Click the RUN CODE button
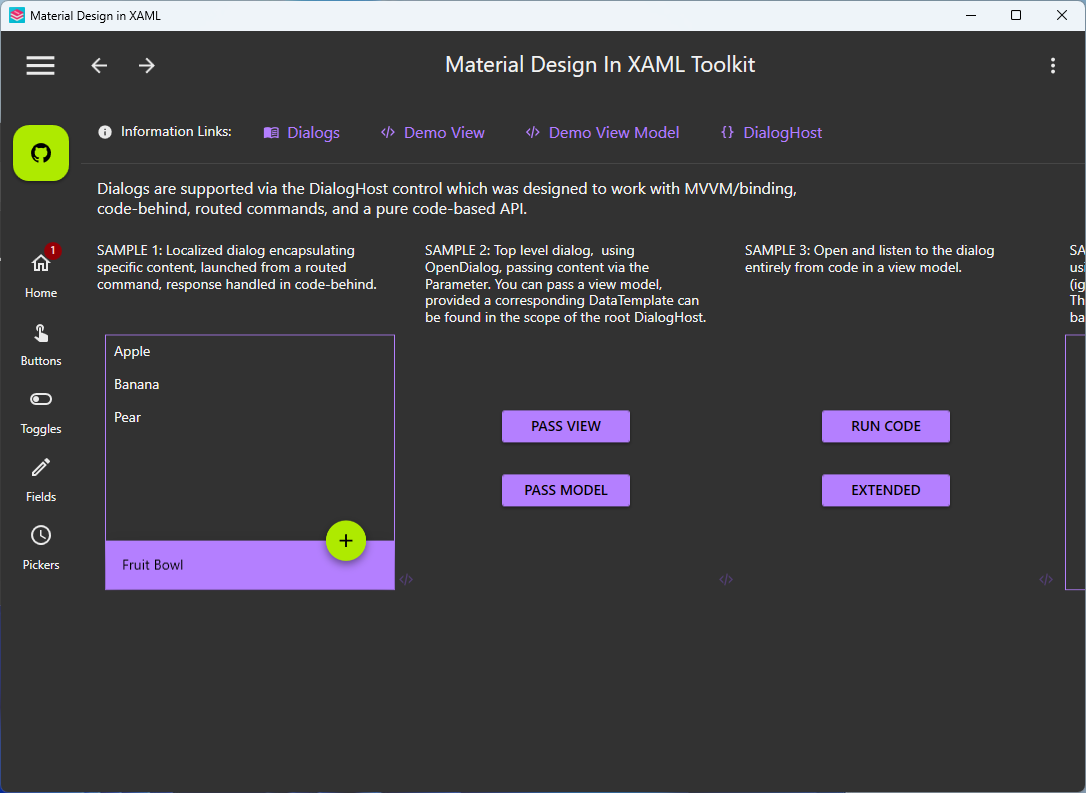This screenshot has height=793, width=1086. coord(886,426)
